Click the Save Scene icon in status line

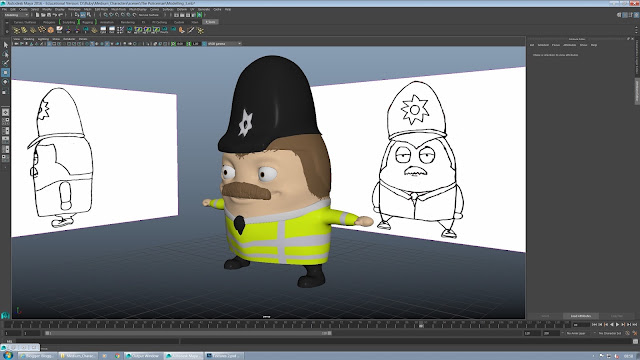point(49,15)
